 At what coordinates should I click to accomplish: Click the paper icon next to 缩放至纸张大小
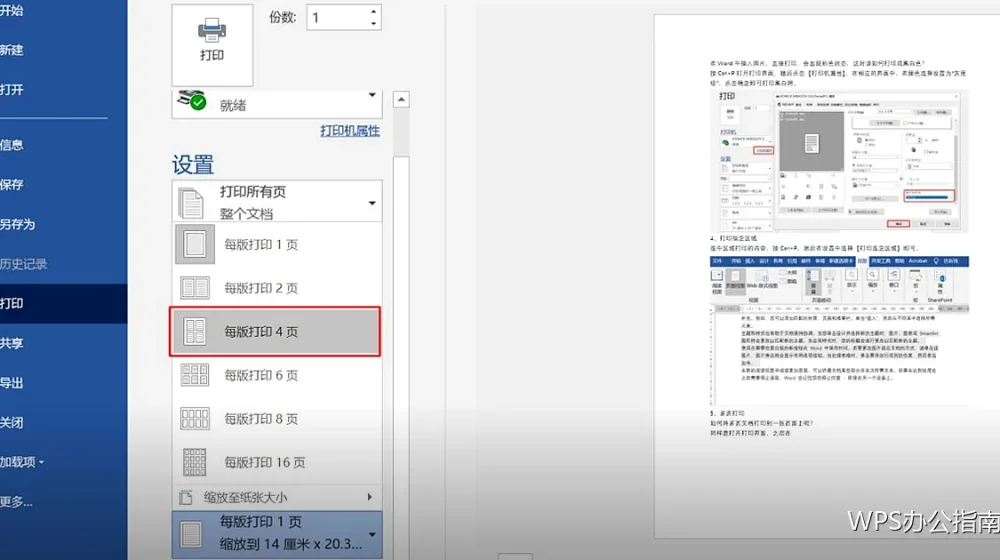coord(186,497)
